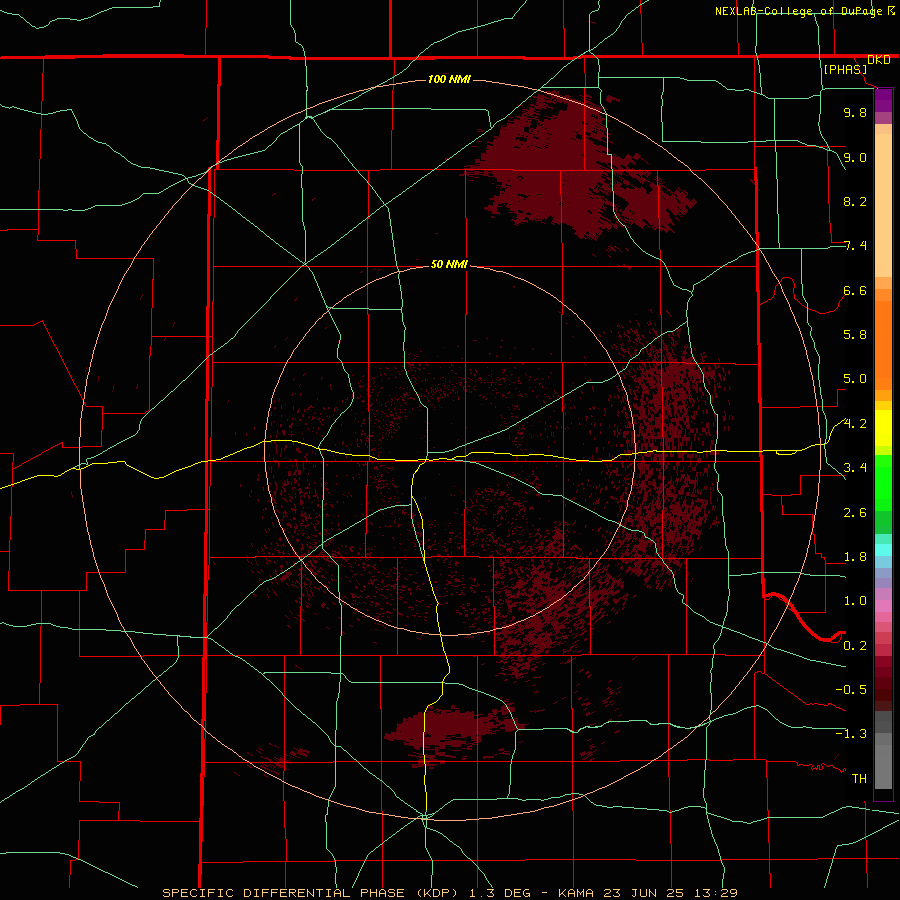Click the 2.6 legend value
900x900 pixels.
click(x=855, y=513)
